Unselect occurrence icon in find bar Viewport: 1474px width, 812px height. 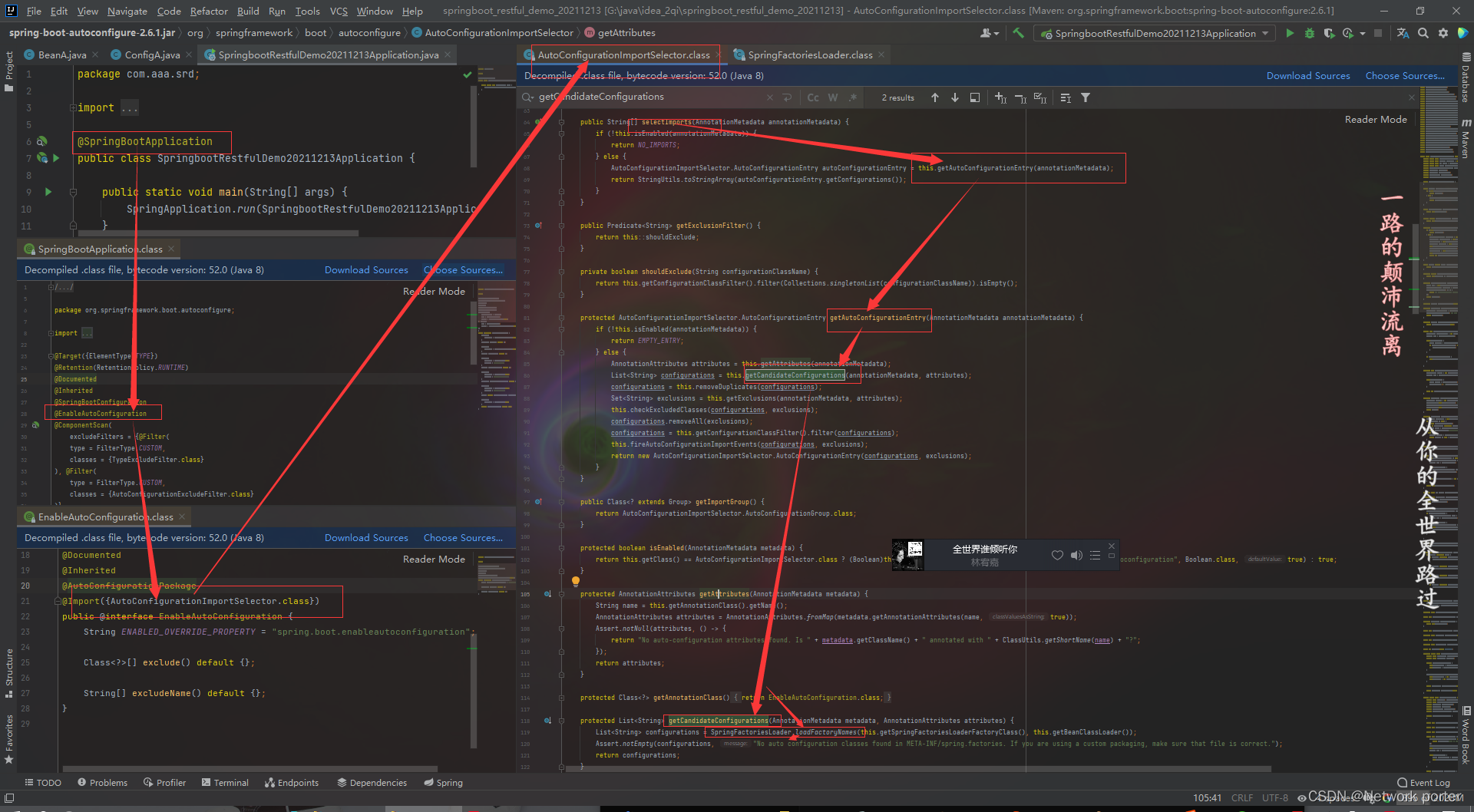tap(1020, 97)
